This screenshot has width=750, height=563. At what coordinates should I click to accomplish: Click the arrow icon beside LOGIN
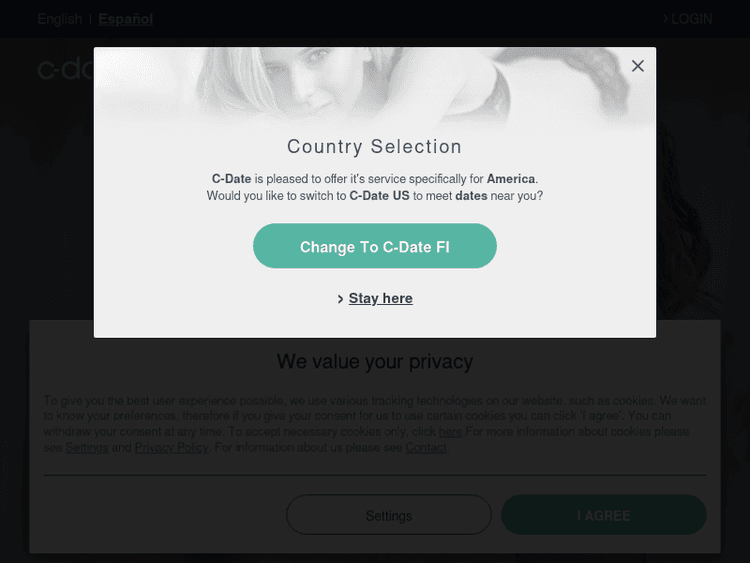(666, 18)
